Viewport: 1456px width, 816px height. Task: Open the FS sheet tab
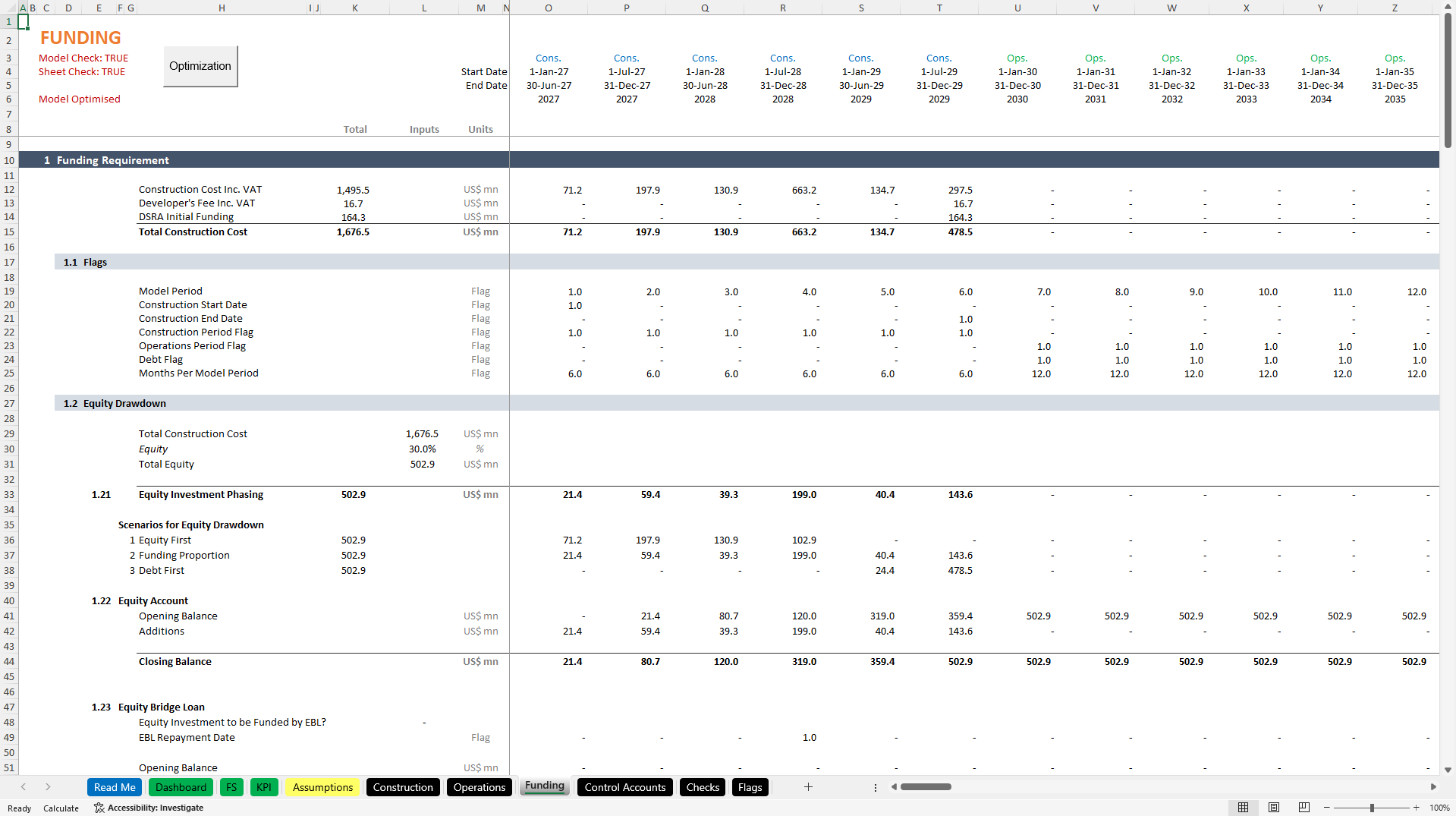(231, 787)
